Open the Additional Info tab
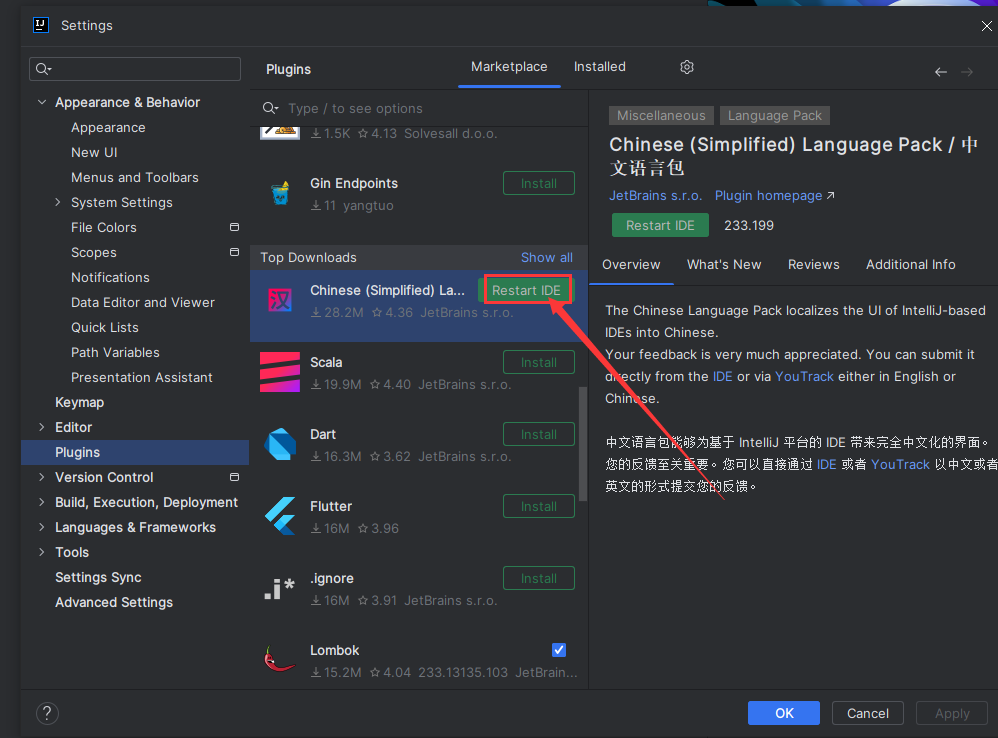Viewport: 998px width, 738px height. [x=910, y=265]
